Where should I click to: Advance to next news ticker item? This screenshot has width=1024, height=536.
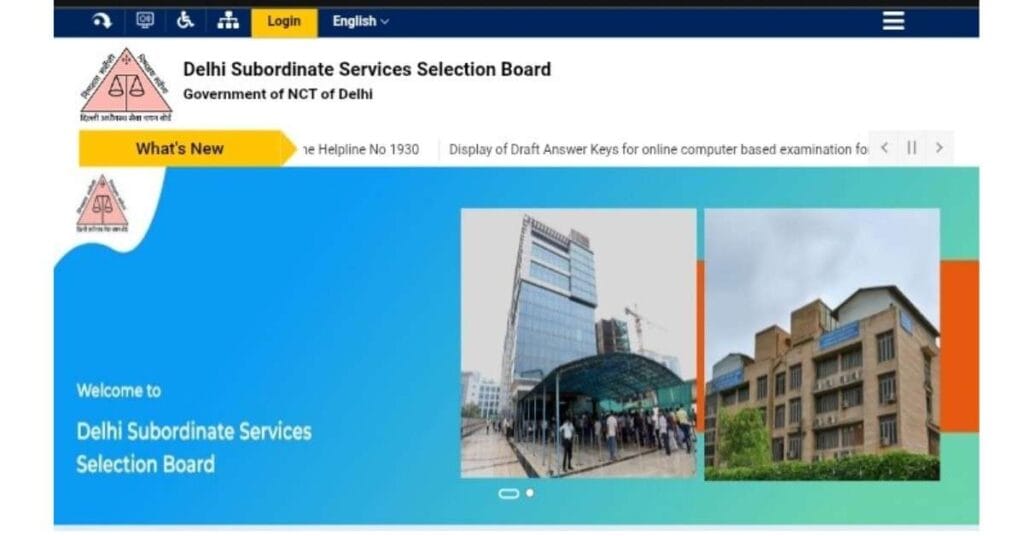pyautogui.click(x=939, y=148)
